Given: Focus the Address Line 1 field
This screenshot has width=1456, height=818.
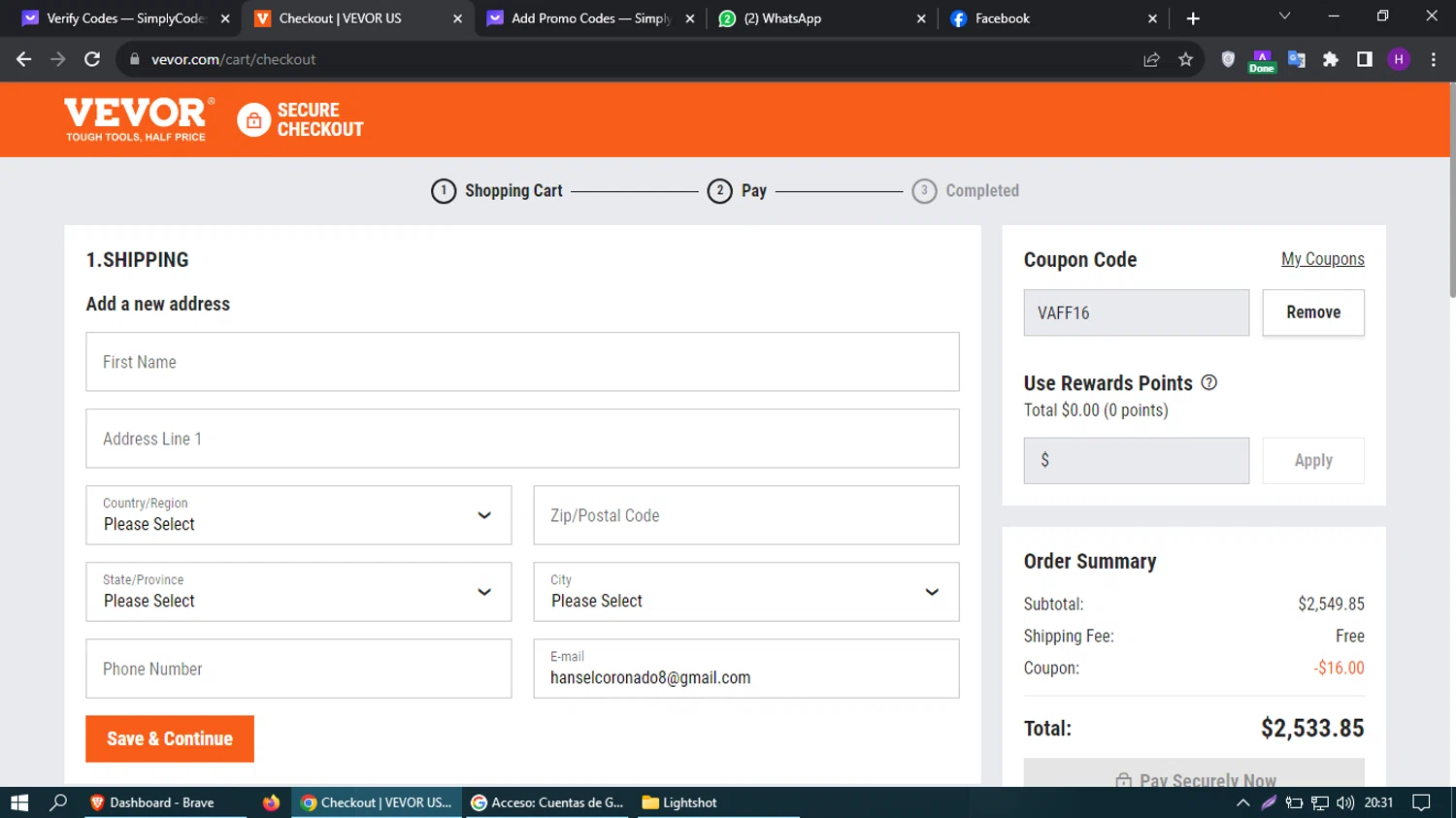Looking at the screenshot, I should (x=522, y=439).
